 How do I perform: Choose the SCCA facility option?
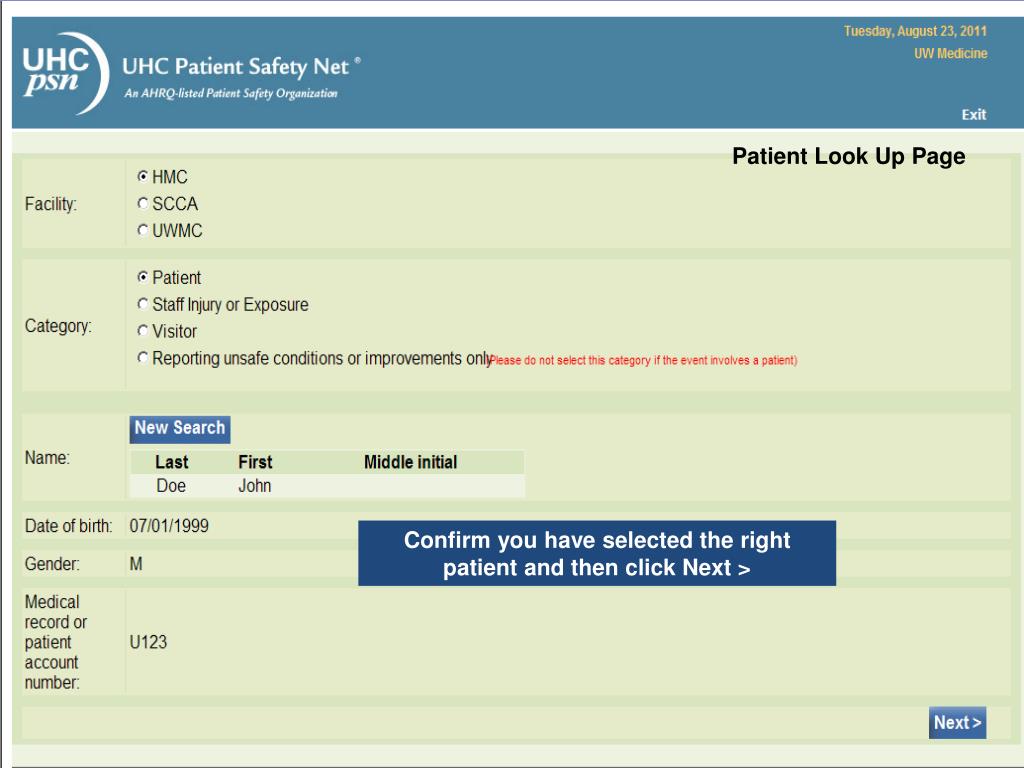coord(142,203)
